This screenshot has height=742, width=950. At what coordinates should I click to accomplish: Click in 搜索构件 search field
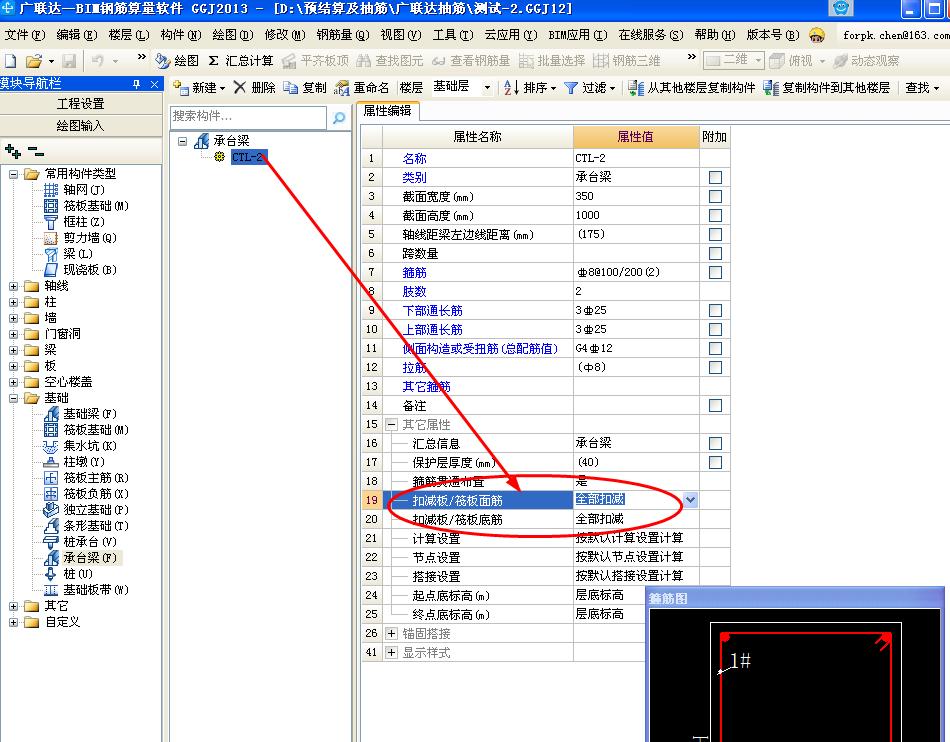248,116
